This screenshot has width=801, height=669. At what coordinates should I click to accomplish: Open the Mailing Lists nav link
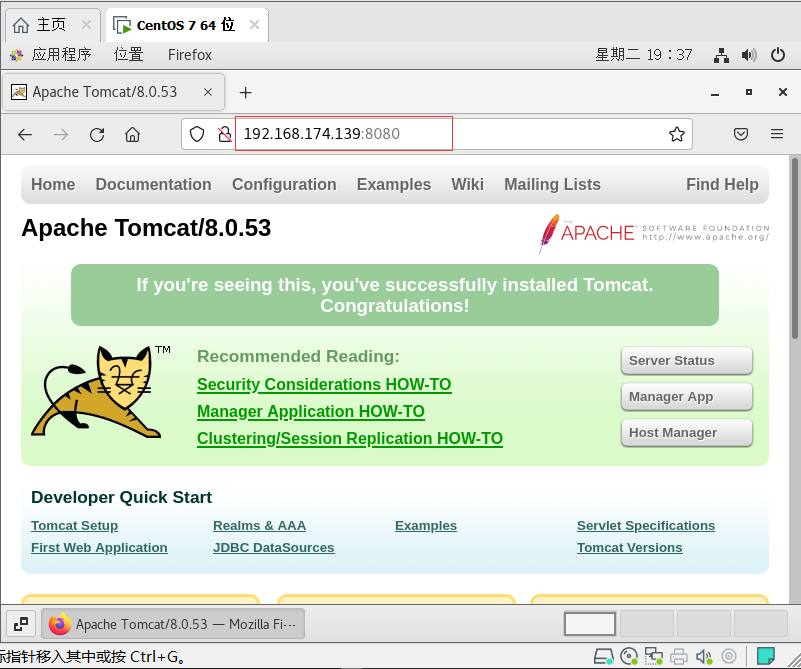552,184
